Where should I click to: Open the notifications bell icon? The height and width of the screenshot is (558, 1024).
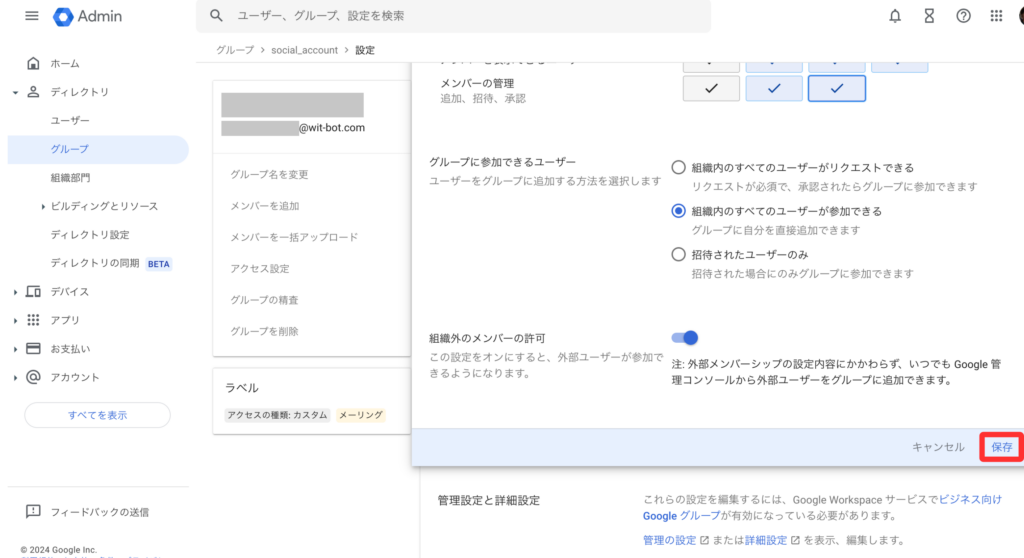(x=895, y=16)
